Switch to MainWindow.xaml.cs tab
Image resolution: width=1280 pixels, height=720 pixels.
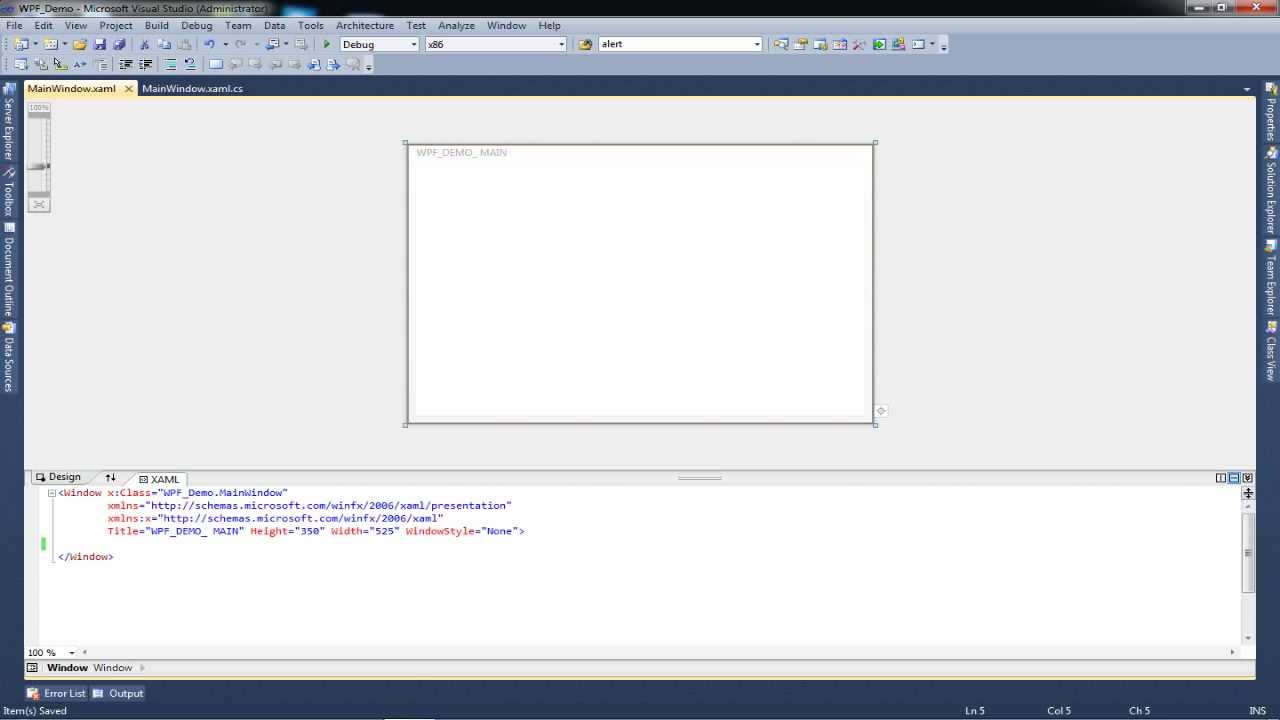192,88
